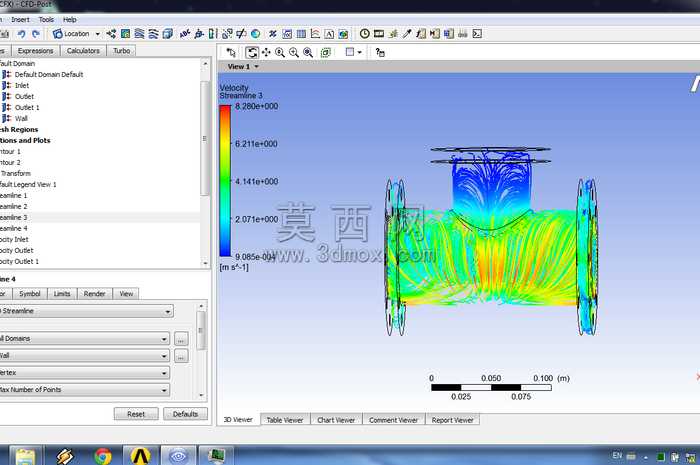Image resolution: width=700 pixels, height=465 pixels.
Task: Choose the viewer Select mode arrow
Action: tap(231, 53)
